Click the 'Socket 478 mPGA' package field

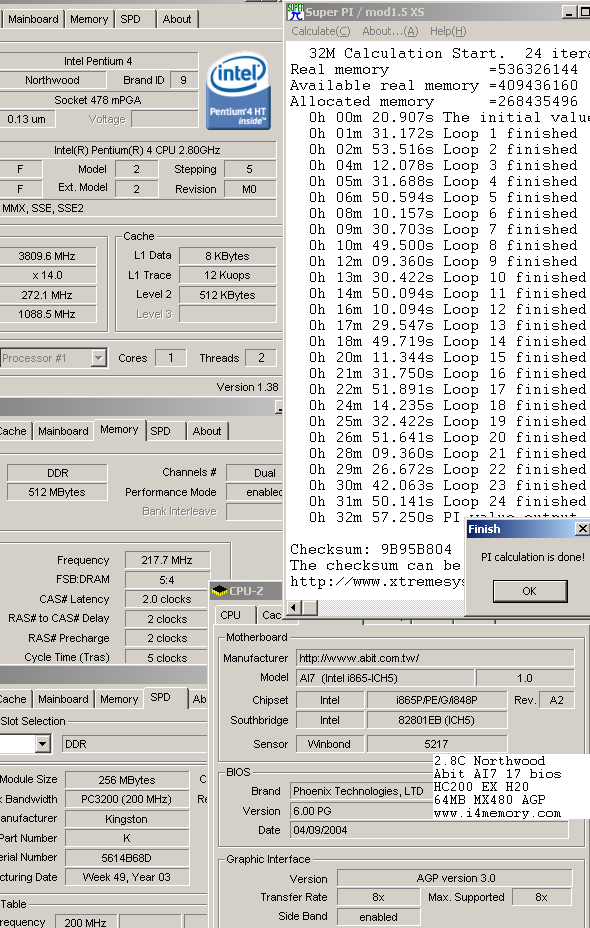point(98,100)
